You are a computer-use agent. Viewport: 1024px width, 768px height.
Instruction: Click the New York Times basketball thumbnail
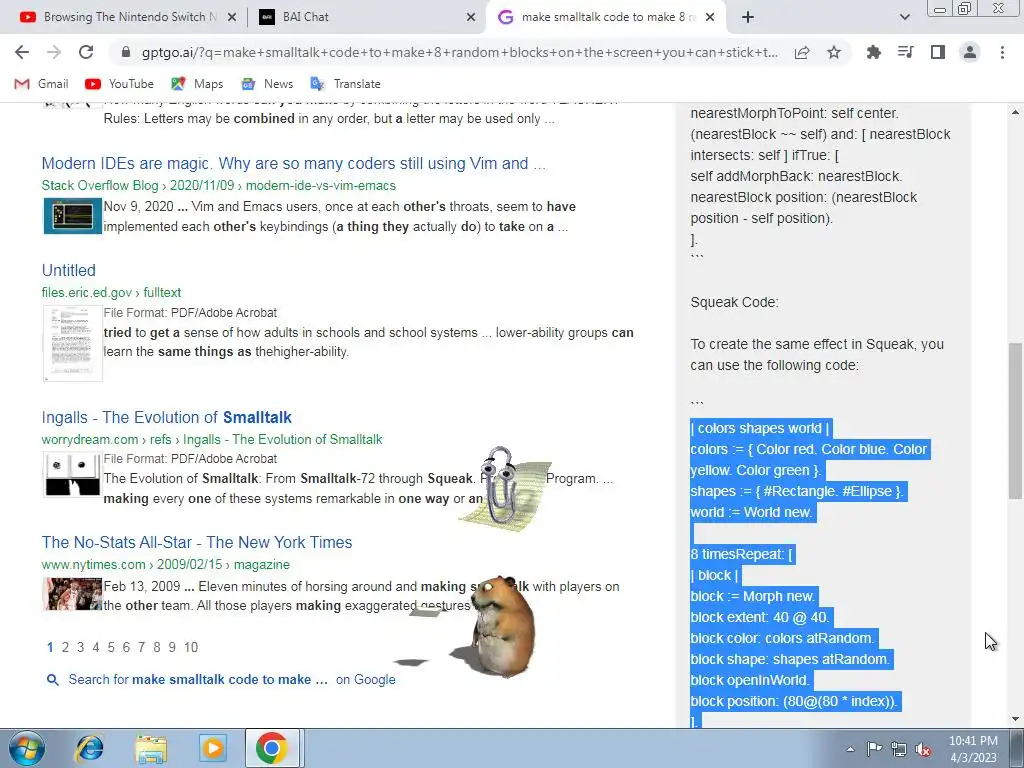point(72,594)
